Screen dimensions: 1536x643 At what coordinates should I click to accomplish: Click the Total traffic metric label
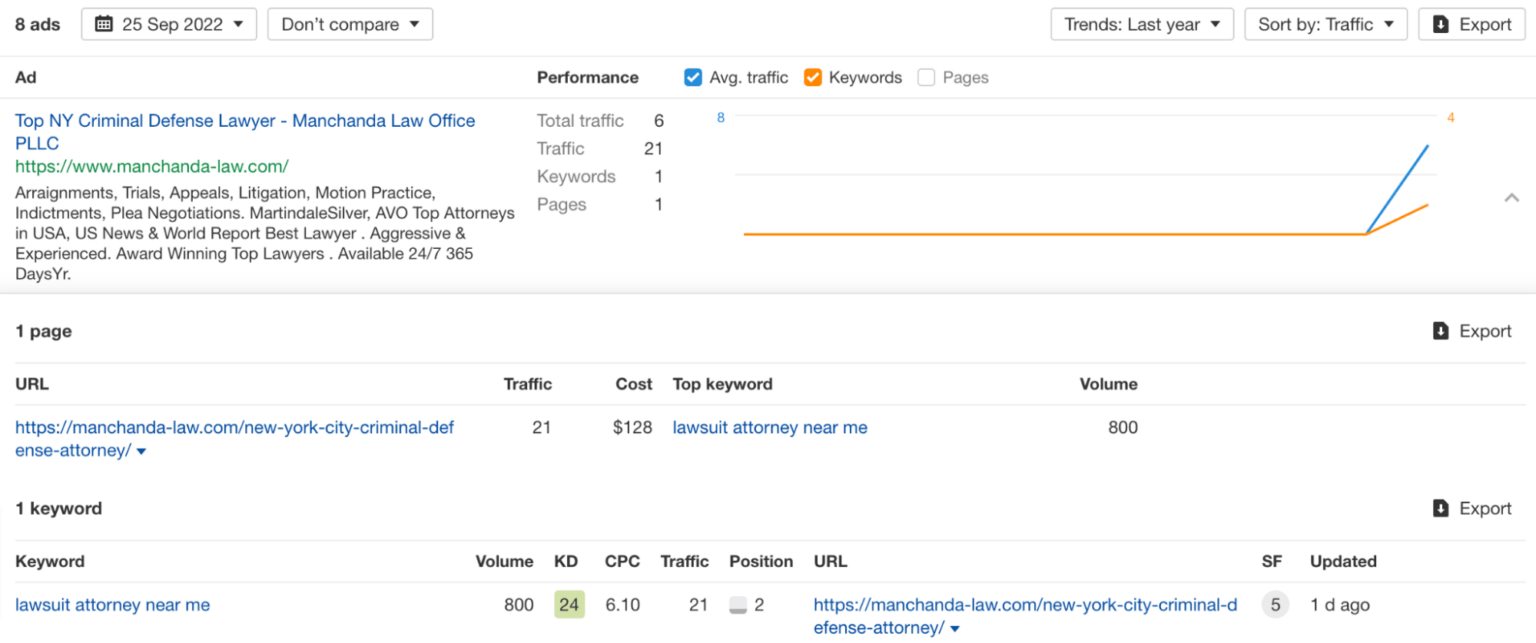pyautogui.click(x=580, y=120)
